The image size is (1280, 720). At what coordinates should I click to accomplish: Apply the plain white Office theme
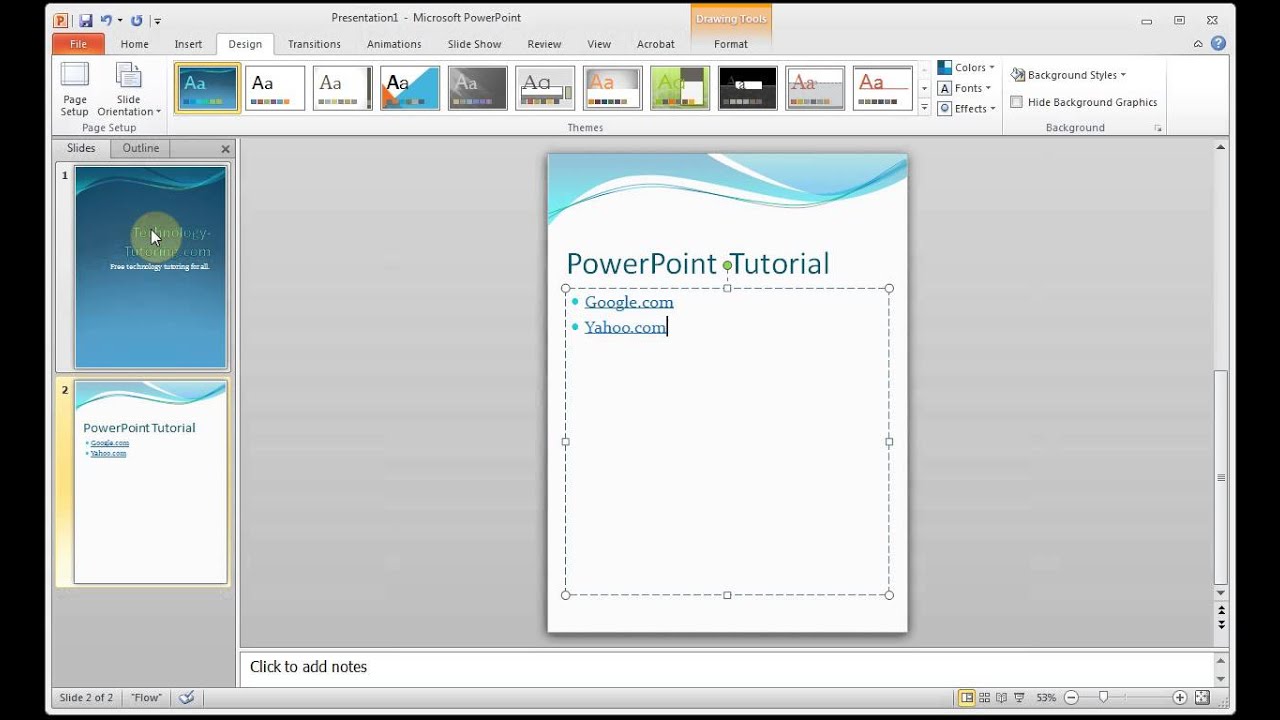click(x=275, y=88)
